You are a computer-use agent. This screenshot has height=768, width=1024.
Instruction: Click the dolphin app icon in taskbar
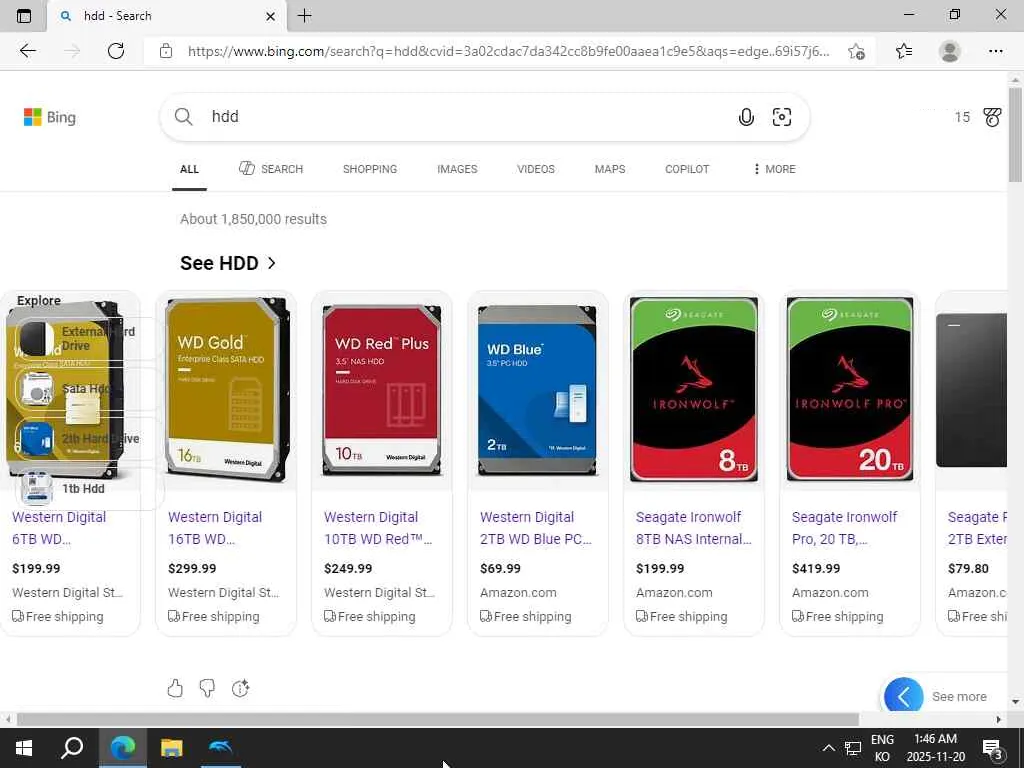pyautogui.click(x=221, y=746)
